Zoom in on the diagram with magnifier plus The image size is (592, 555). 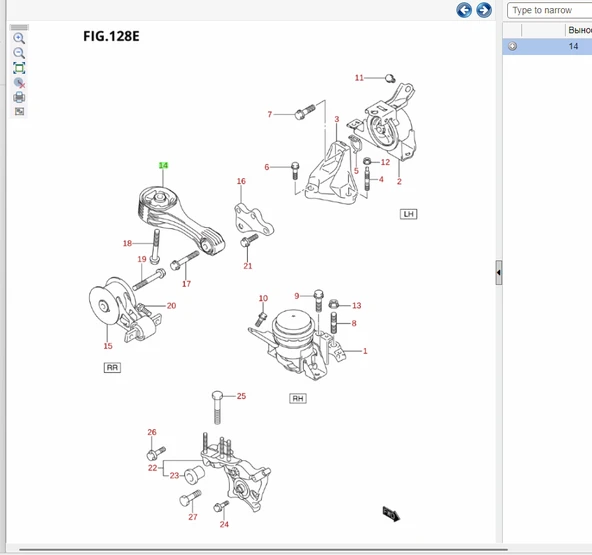pyautogui.click(x=19, y=38)
